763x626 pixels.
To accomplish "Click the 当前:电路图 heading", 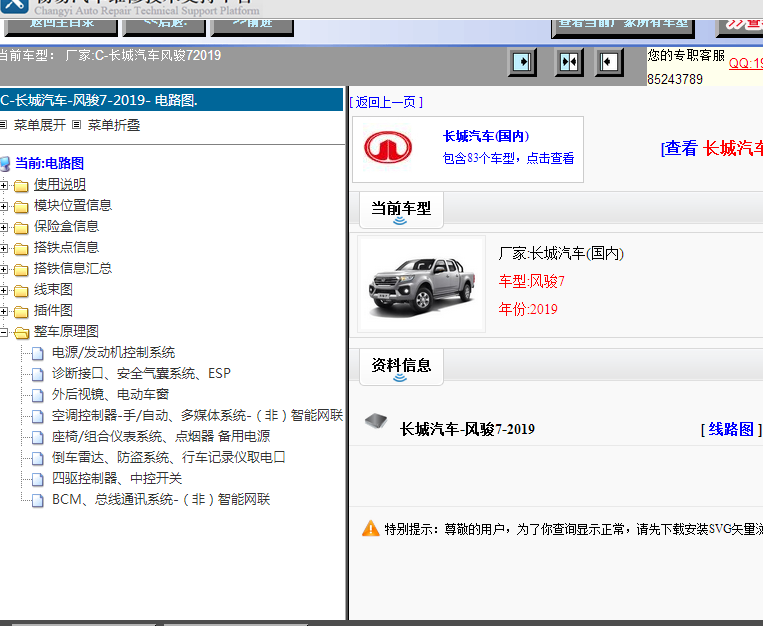I will click(x=49, y=163).
